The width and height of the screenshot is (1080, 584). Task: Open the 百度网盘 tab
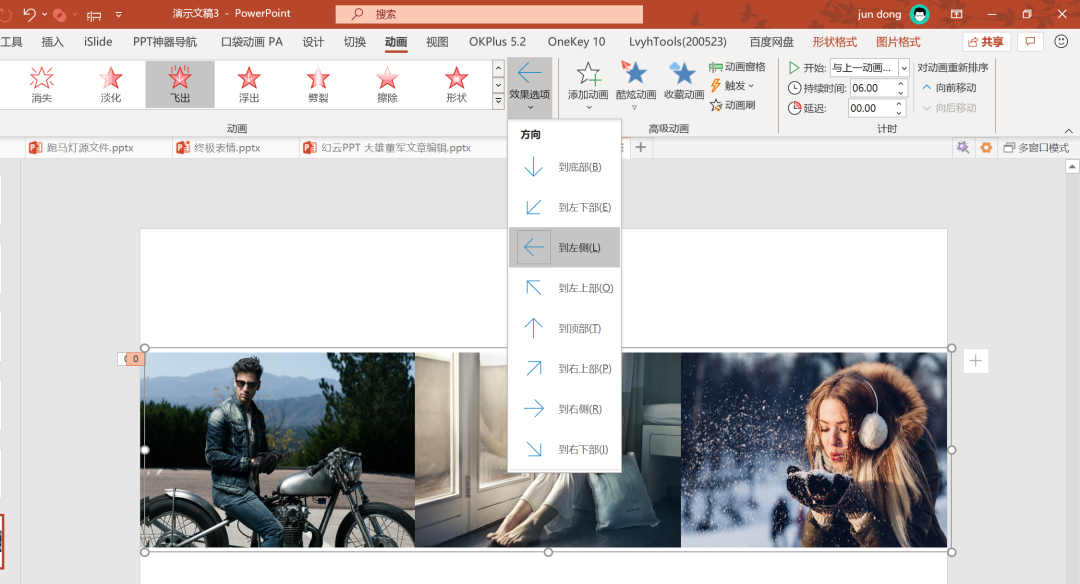point(771,42)
